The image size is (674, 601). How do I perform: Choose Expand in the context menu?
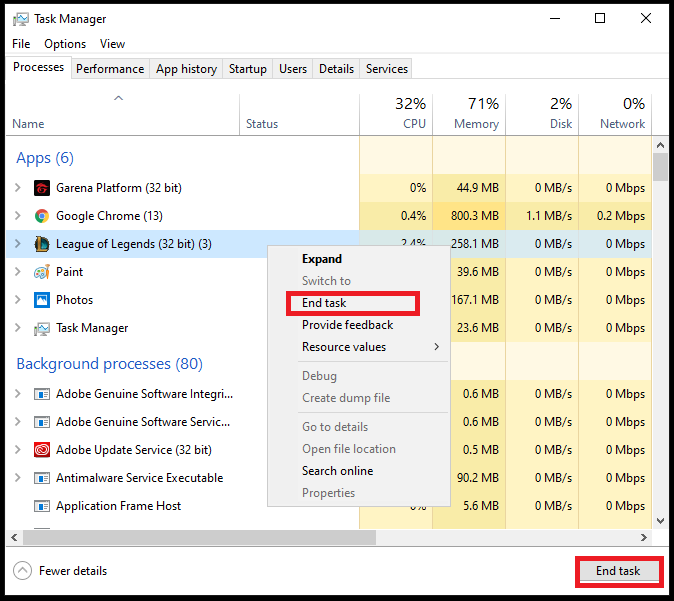pyautogui.click(x=358, y=259)
